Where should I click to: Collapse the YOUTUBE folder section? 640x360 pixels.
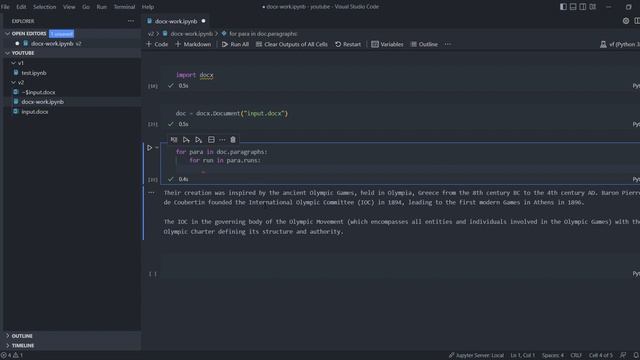(7, 53)
